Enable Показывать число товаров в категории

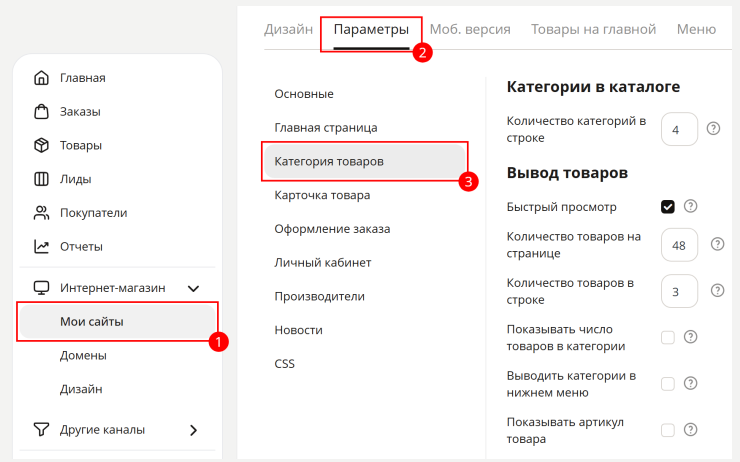click(668, 337)
